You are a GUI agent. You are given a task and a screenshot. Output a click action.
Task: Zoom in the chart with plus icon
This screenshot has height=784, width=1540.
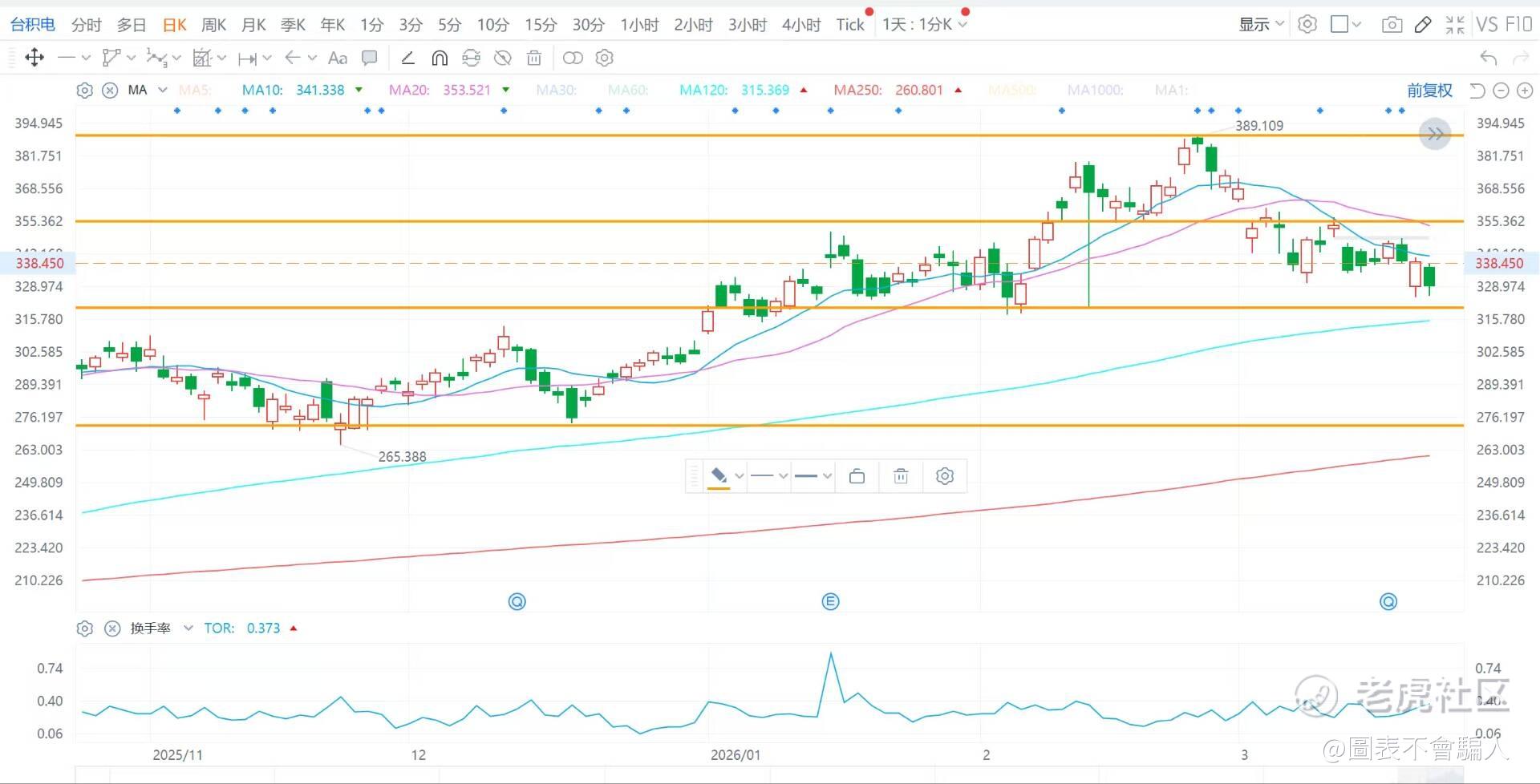1525,91
